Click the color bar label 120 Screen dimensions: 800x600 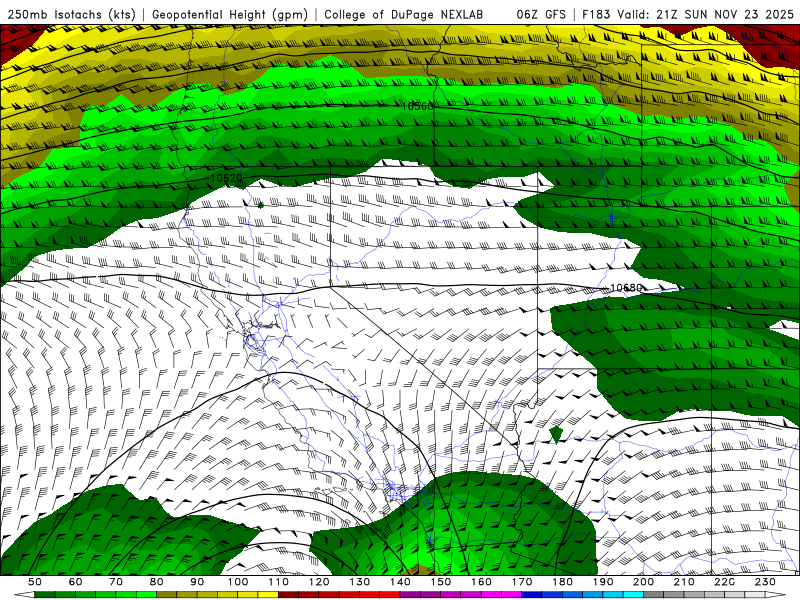[x=319, y=582]
